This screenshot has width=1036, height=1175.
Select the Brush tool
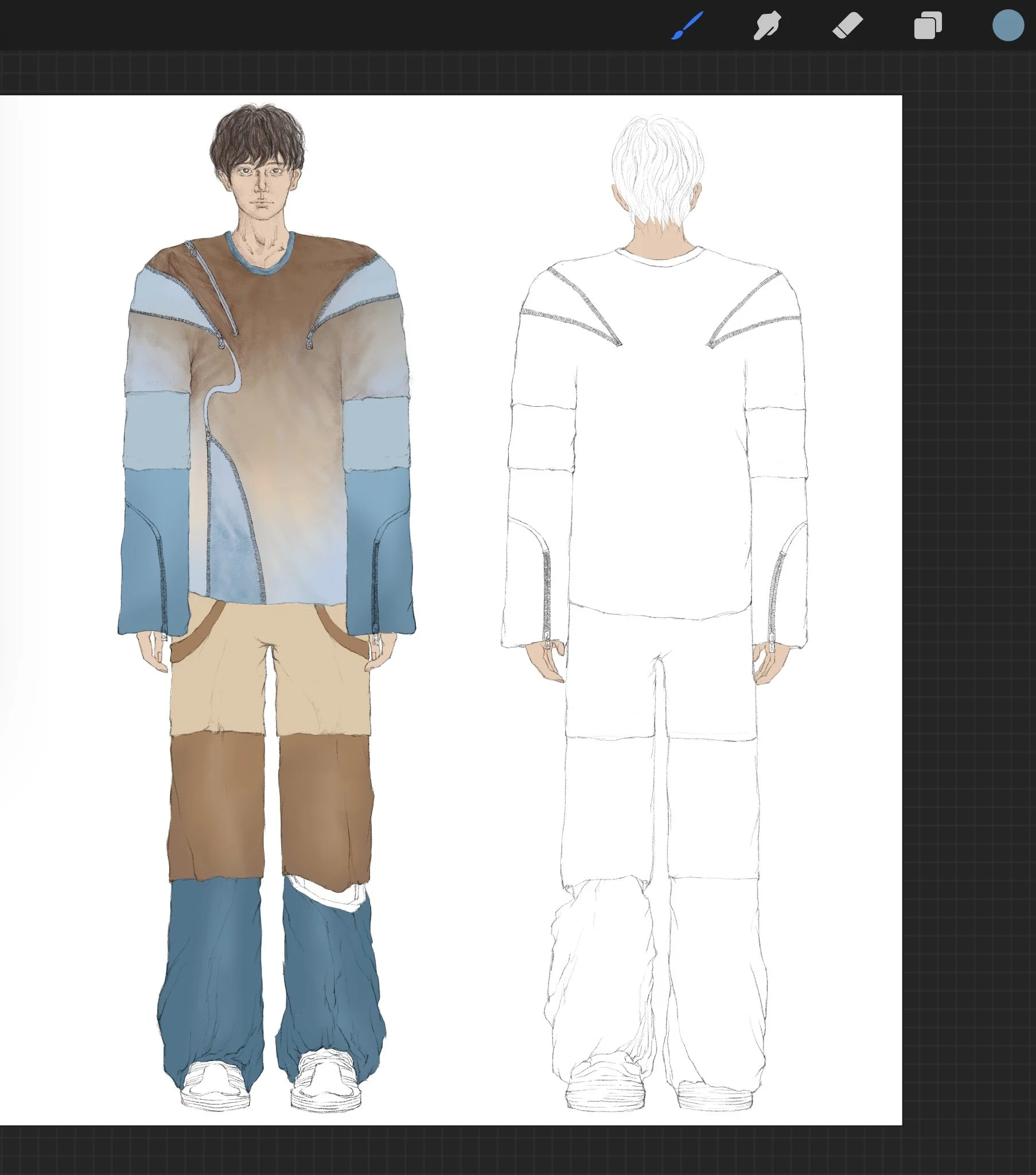687,26
